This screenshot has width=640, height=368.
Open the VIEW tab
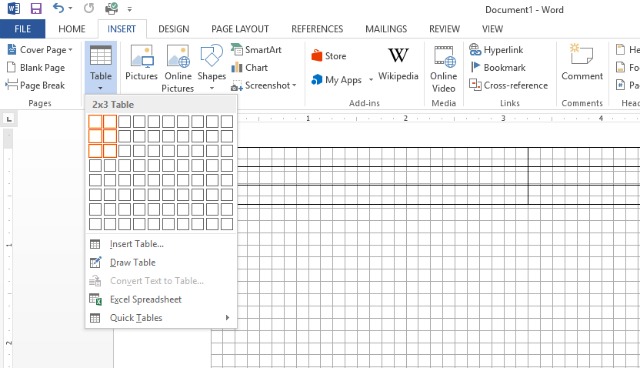492,29
